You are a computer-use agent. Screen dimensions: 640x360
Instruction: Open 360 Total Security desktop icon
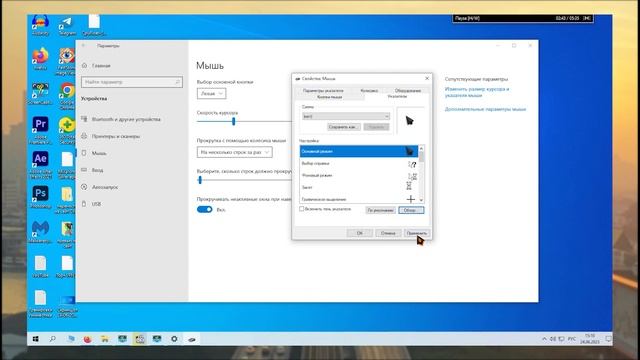coord(67,130)
